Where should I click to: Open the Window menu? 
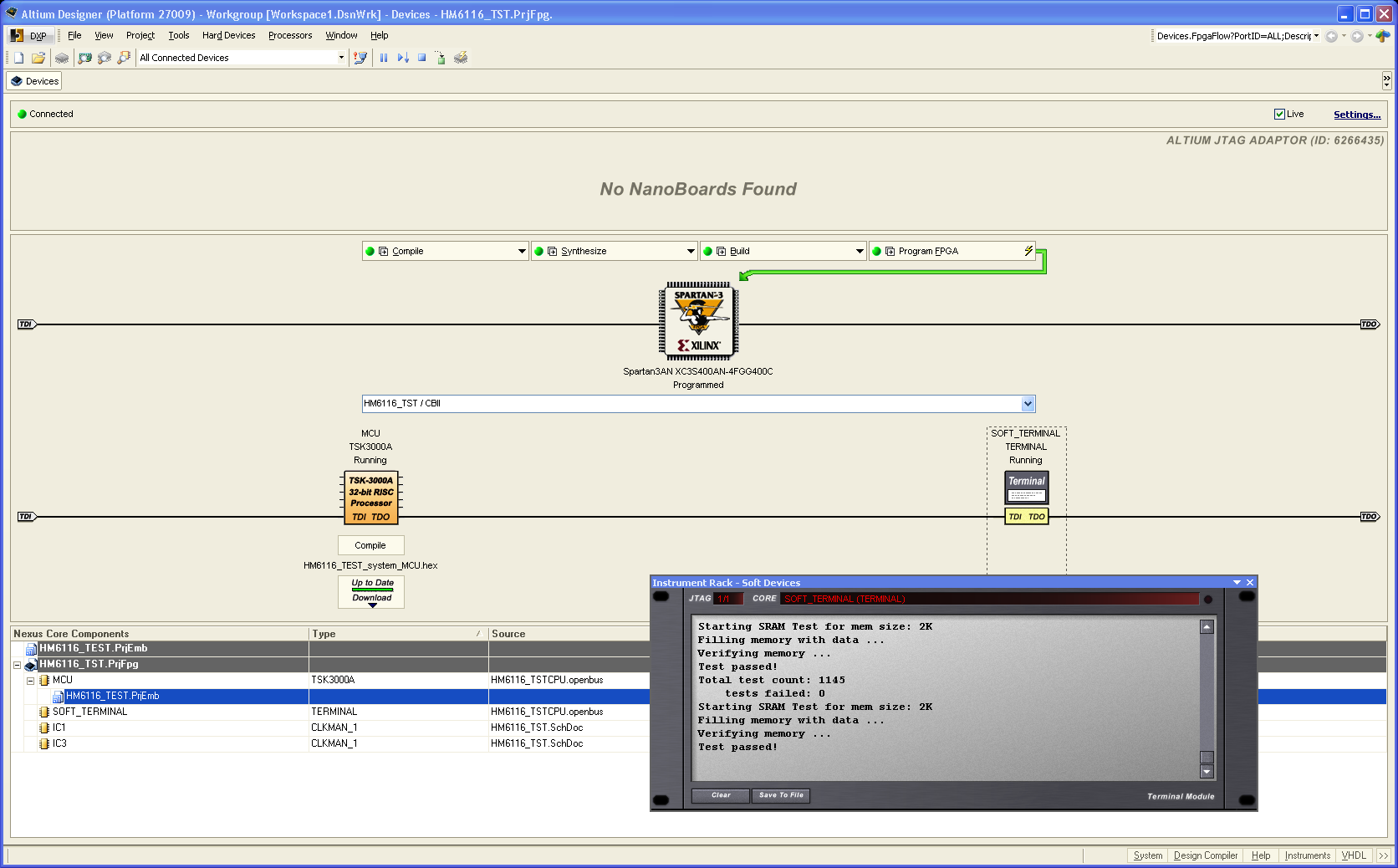point(341,35)
